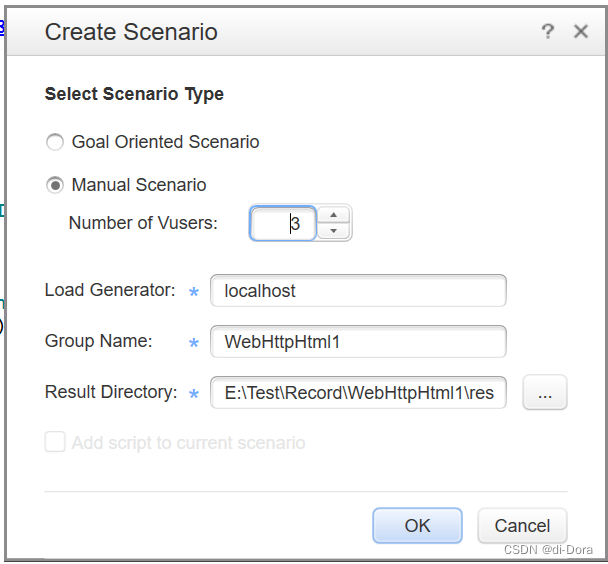Open the help question mark icon

[547, 32]
